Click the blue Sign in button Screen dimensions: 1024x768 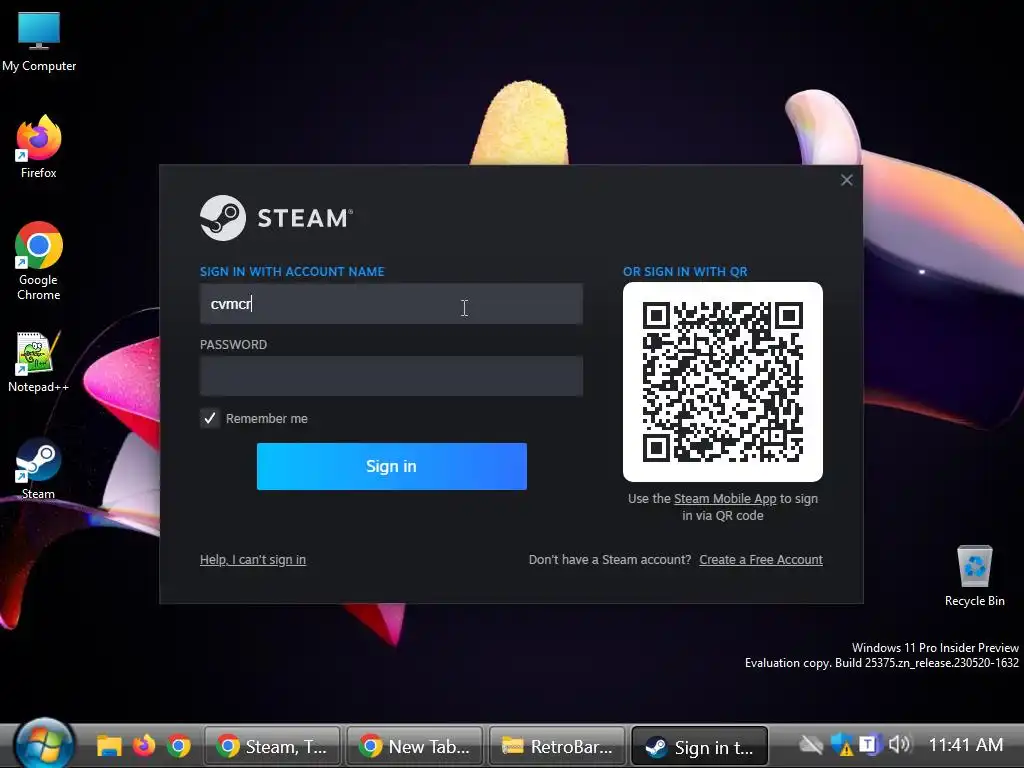pyautogui.click(x=392, y=466)
